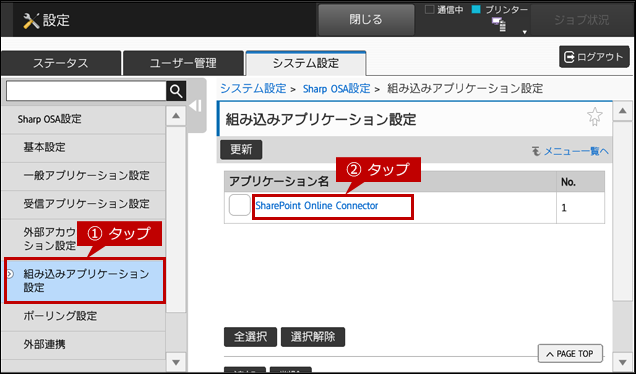Jump up with PAGE TOP button
The image size is (636, 374).
(570, 354)
